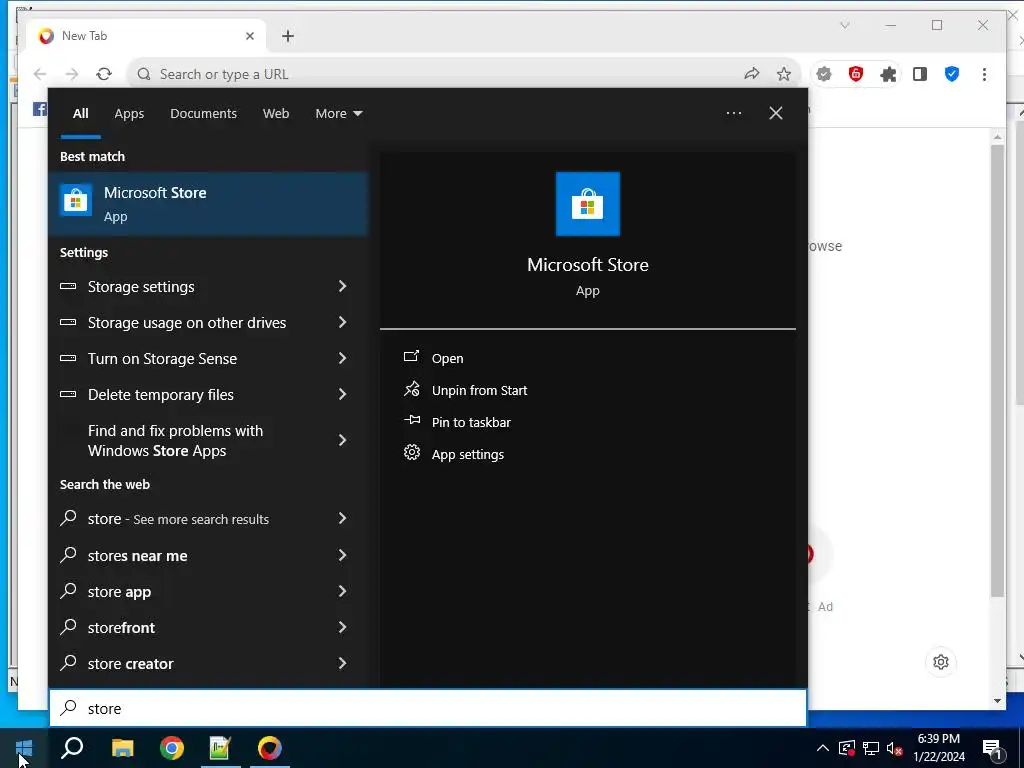Click the browser back arrow

tap(40, 74)
